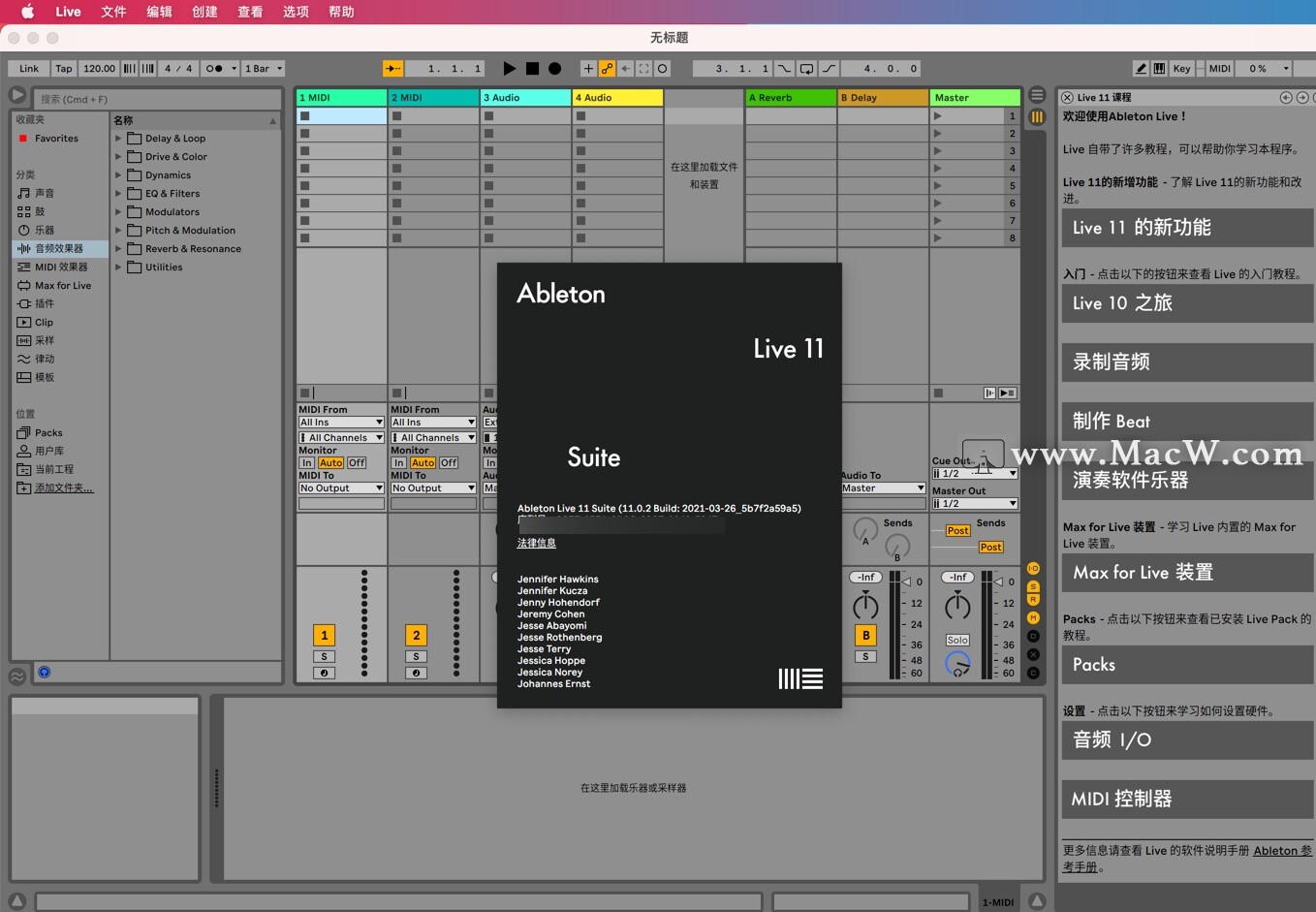
Task: Start playback with the Play button
Action: pos(510,69)
